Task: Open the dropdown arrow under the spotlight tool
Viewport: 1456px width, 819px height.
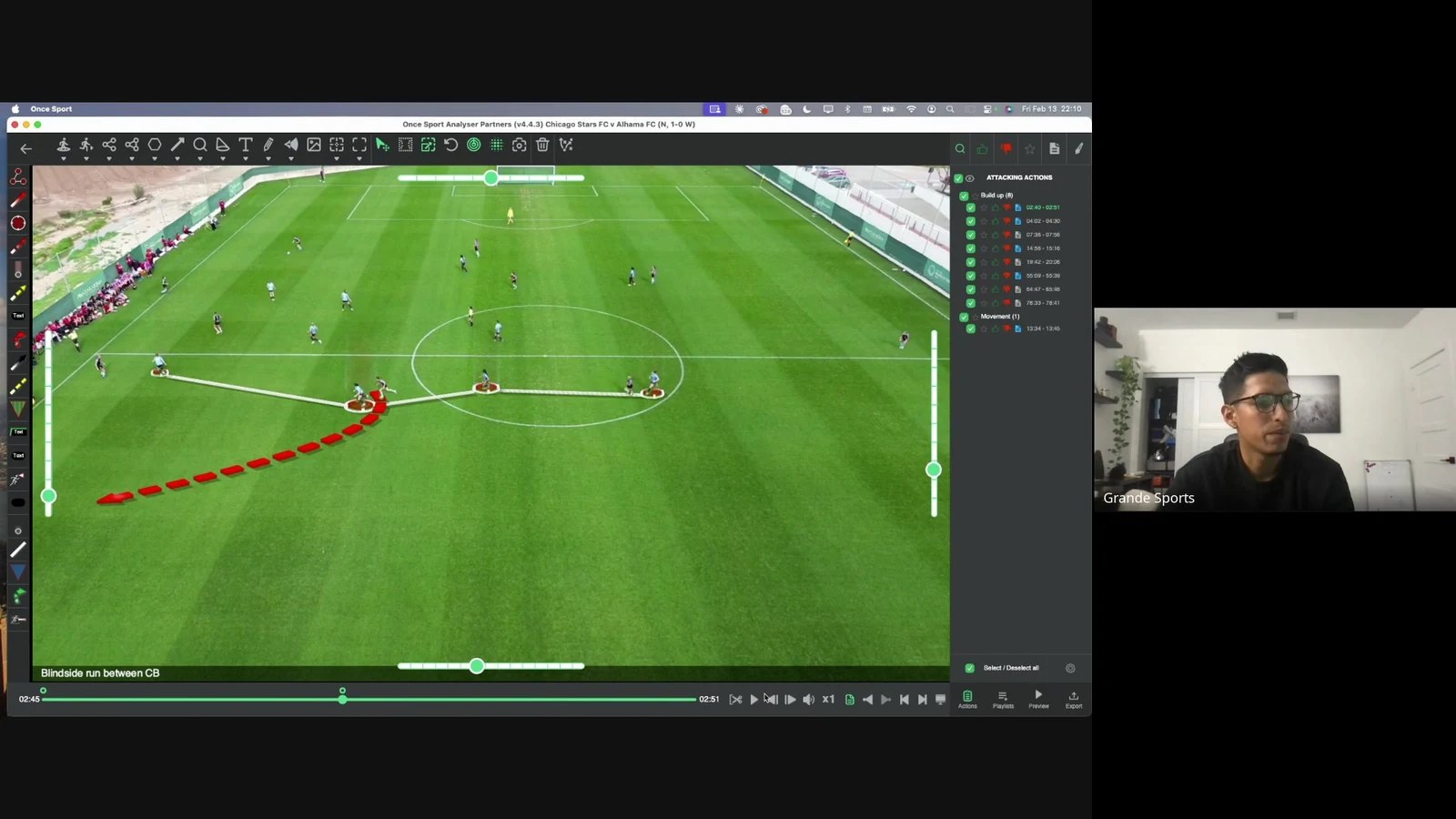Action: click(63, 158)
